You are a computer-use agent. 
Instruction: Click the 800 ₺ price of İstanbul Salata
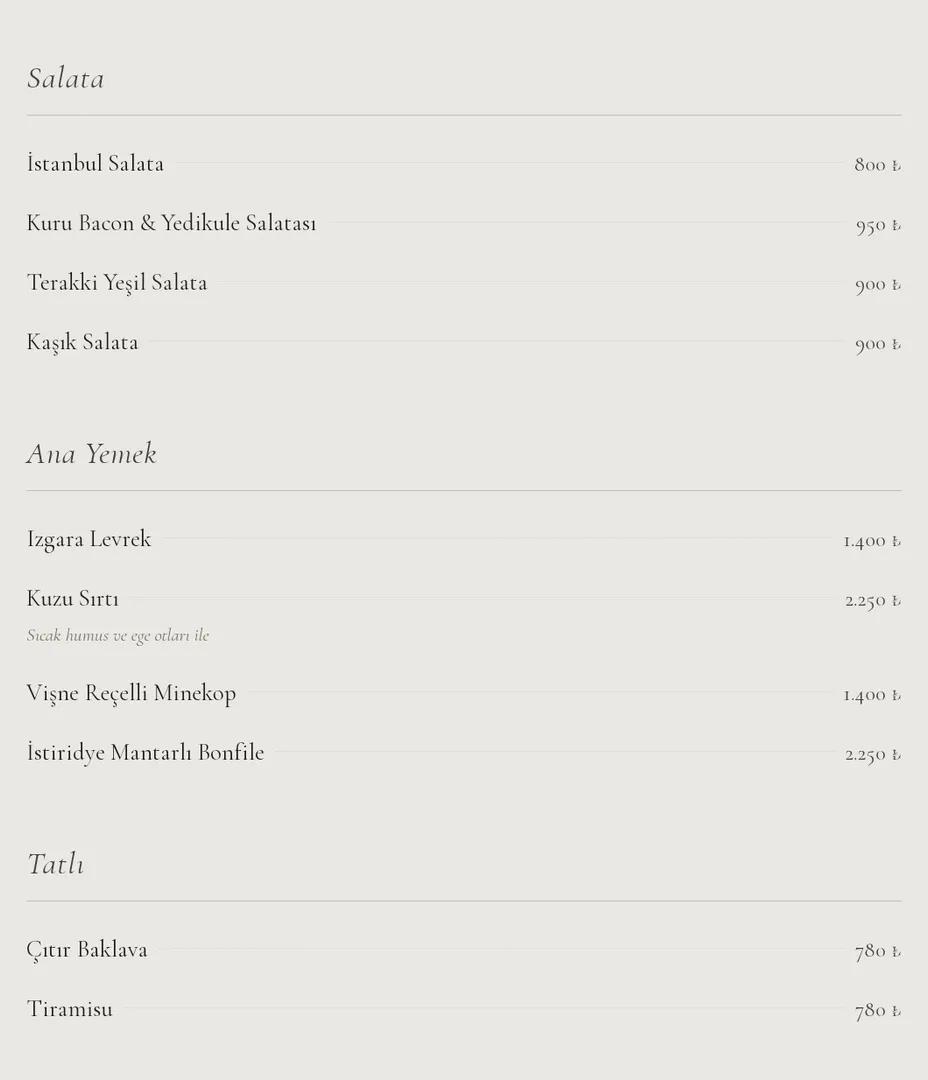(x=878, y=165)
